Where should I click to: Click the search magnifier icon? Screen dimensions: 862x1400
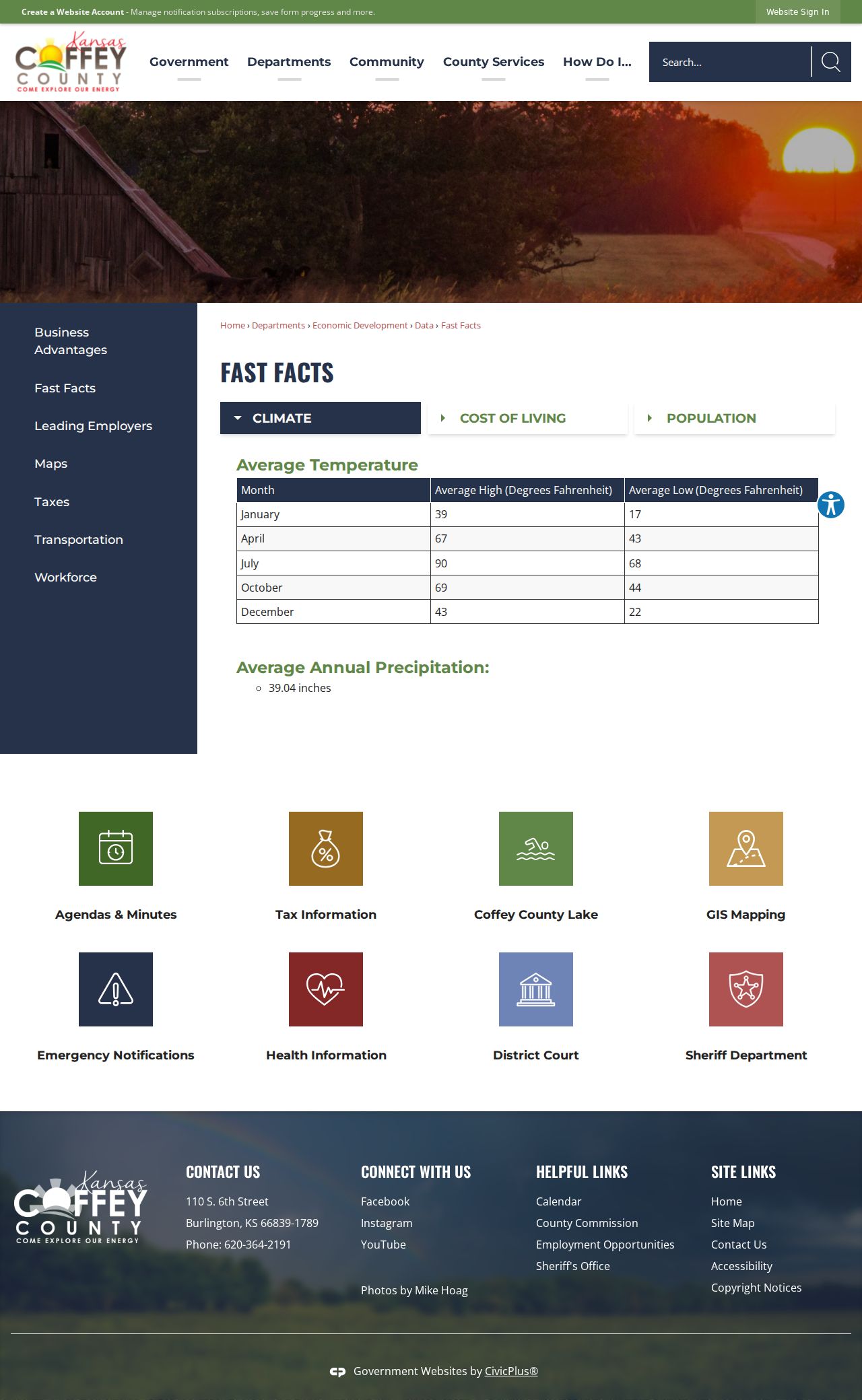tap(831, 62)
